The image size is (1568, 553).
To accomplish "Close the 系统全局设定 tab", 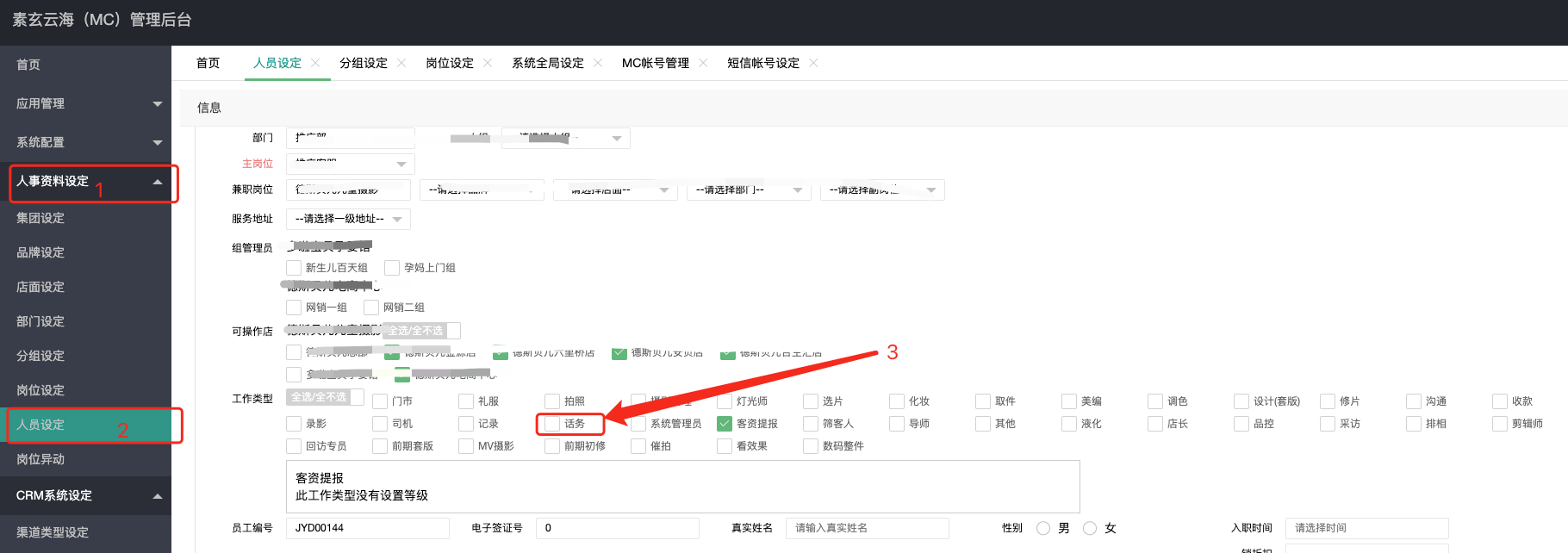I will coord(598,63).
